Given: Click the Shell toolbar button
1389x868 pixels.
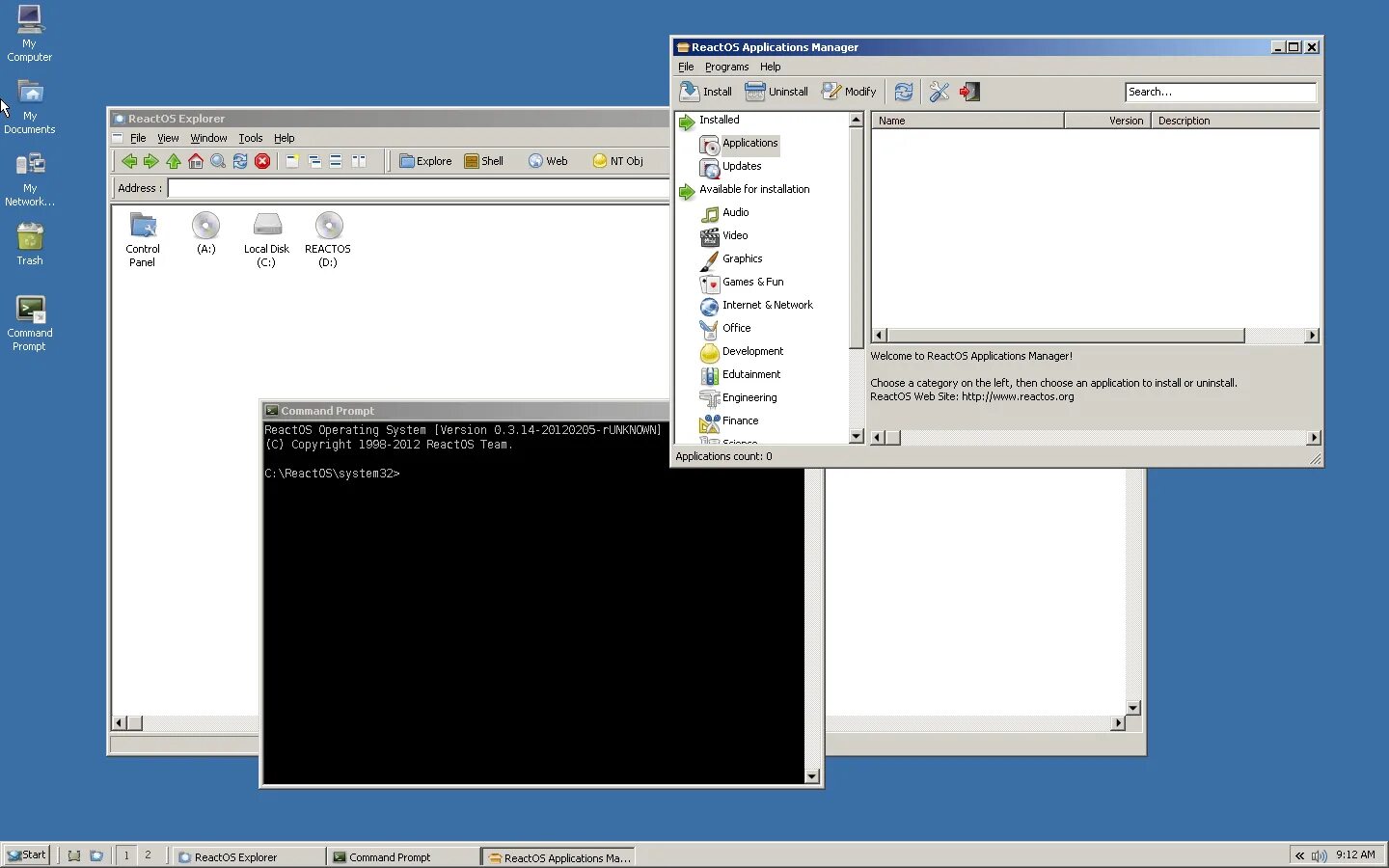Looking at the screenshot, I should (484, 161).
